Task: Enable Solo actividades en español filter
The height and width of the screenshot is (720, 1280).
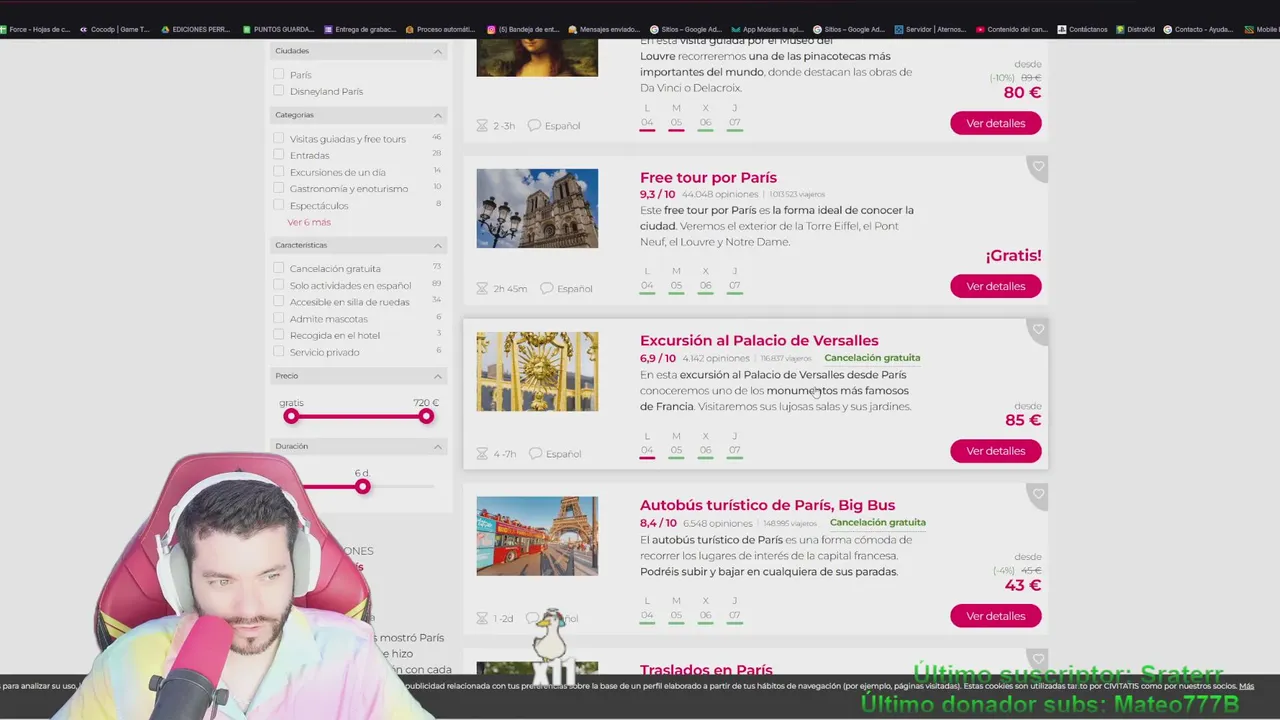Action: 279,285
